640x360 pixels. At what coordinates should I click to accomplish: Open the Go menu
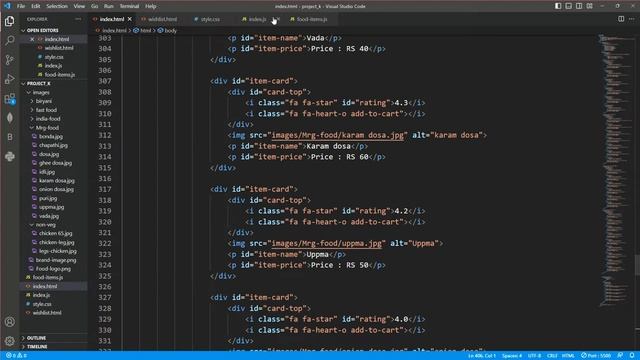pos(94,6)
